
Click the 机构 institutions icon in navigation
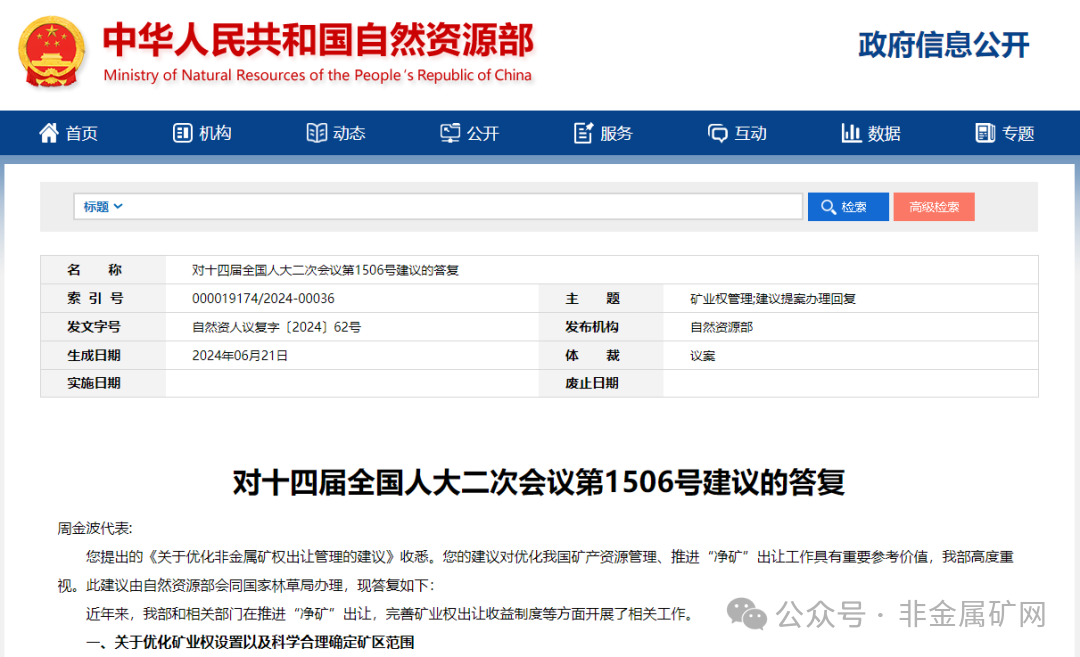click(181, 132)
